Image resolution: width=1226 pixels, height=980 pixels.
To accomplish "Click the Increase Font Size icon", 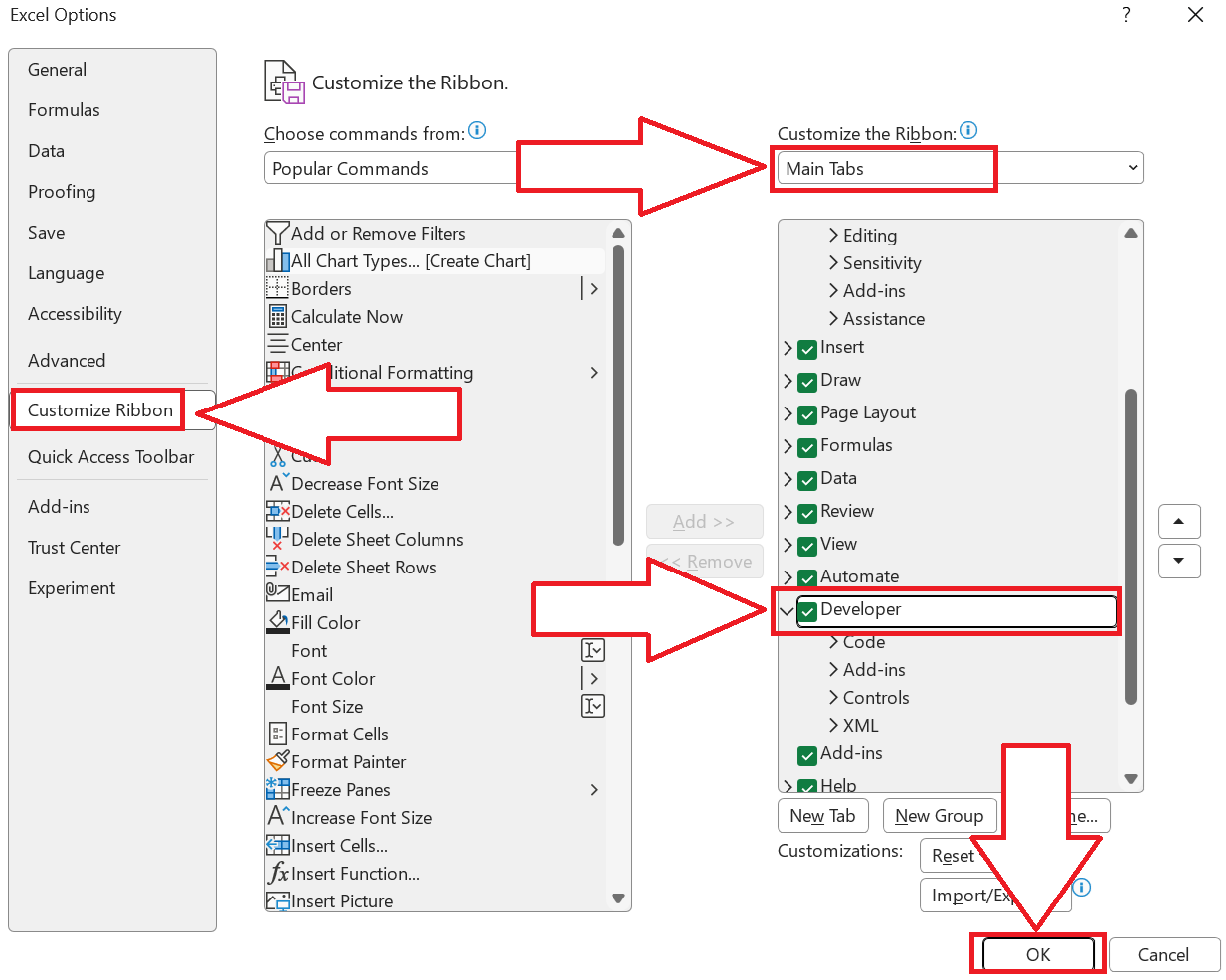I will [278, 818].
